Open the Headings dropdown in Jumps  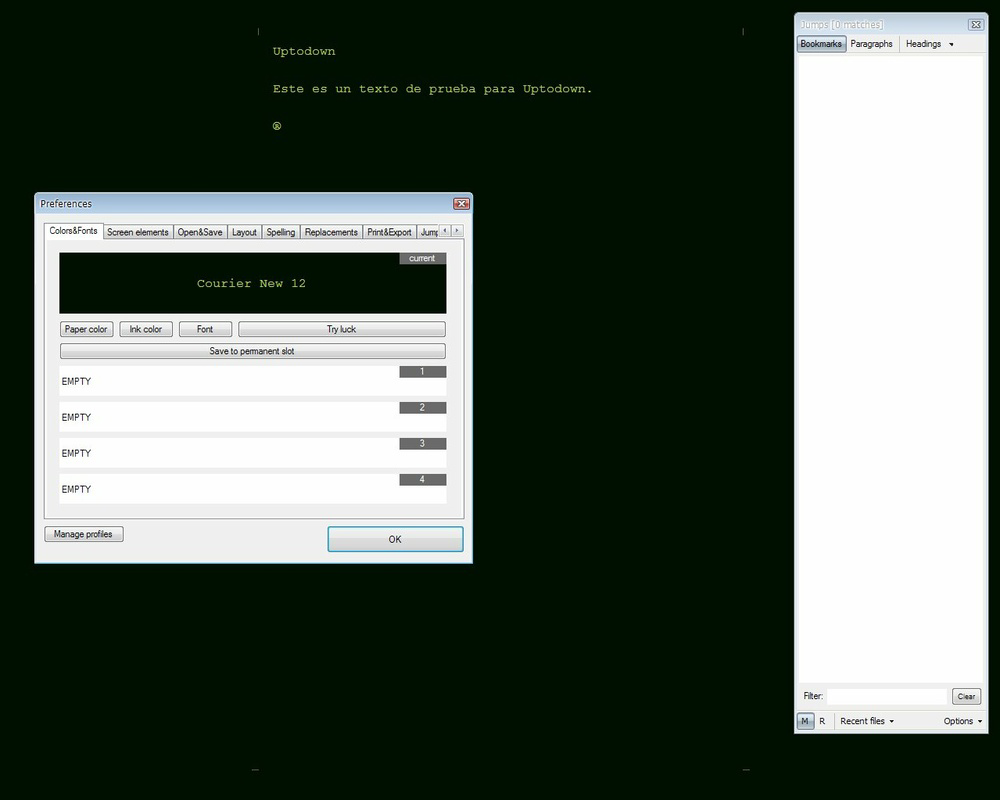point(929,43)
